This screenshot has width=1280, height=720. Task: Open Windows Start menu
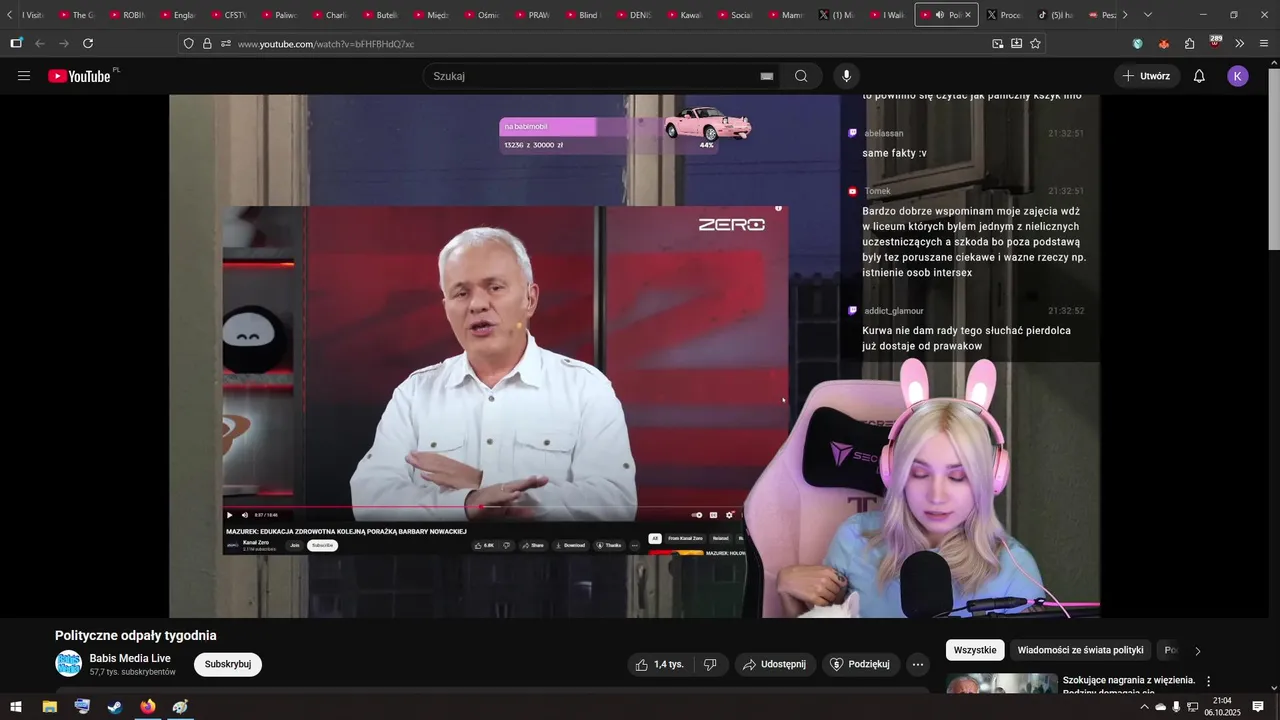(x=16, y=707)
